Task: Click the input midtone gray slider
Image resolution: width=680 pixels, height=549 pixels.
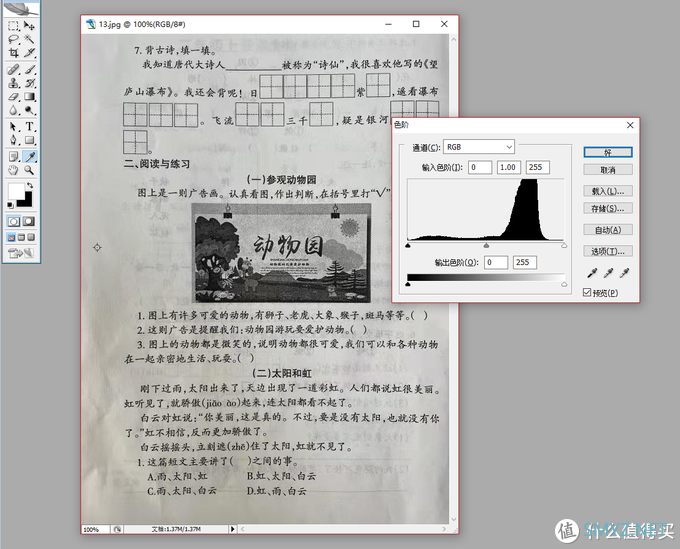Action: 486,246
